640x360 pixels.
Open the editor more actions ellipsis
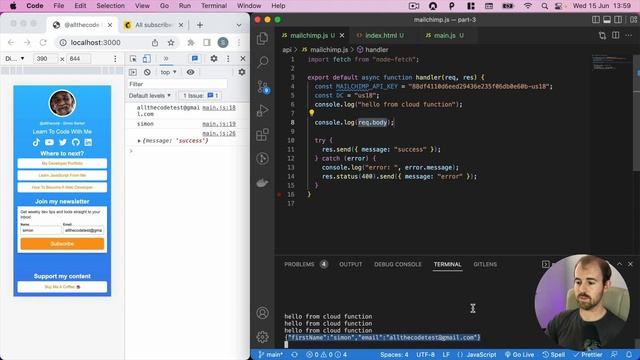(x=628, y=36)
